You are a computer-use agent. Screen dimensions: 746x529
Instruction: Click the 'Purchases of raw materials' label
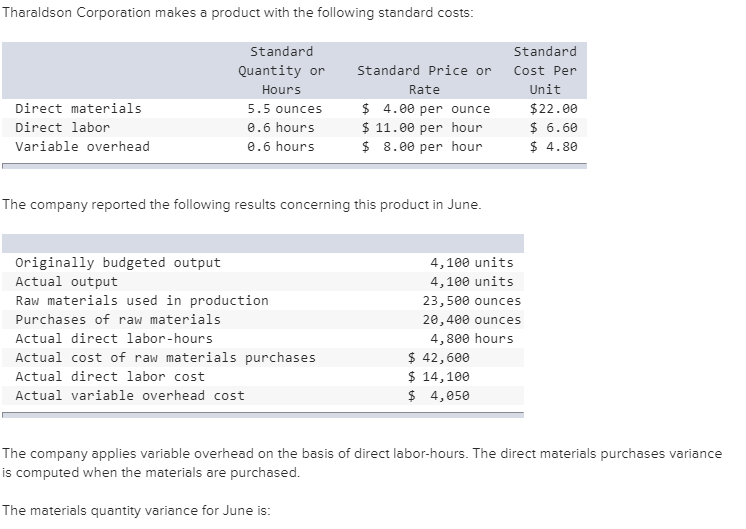click(x=118, y=319)
